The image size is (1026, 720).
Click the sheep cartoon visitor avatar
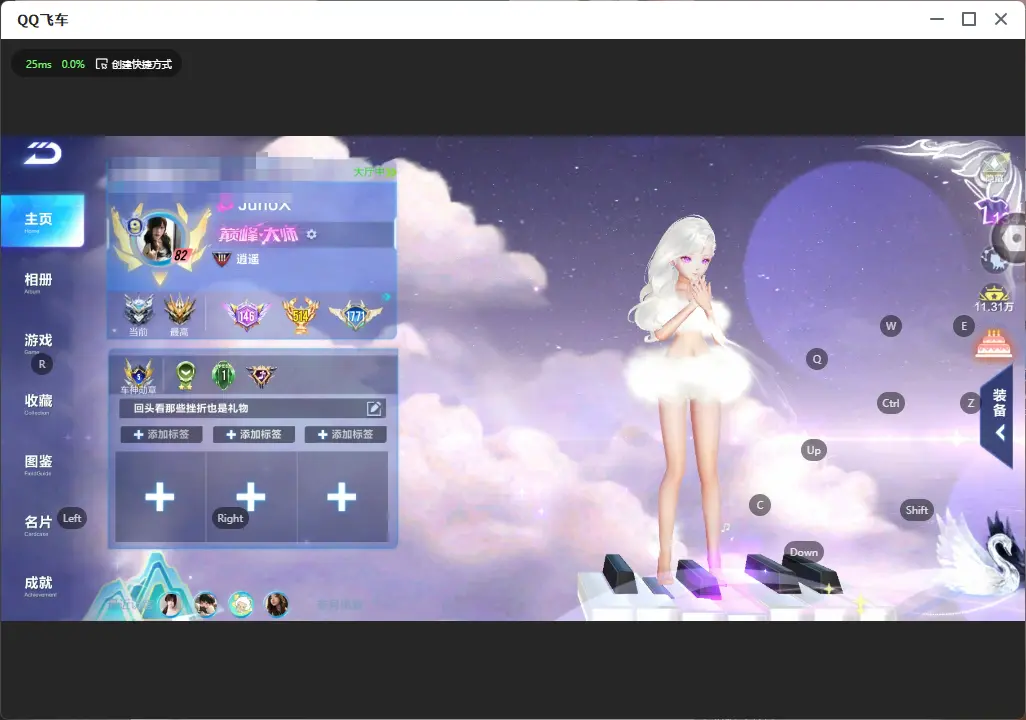click(x=241, y=604)
